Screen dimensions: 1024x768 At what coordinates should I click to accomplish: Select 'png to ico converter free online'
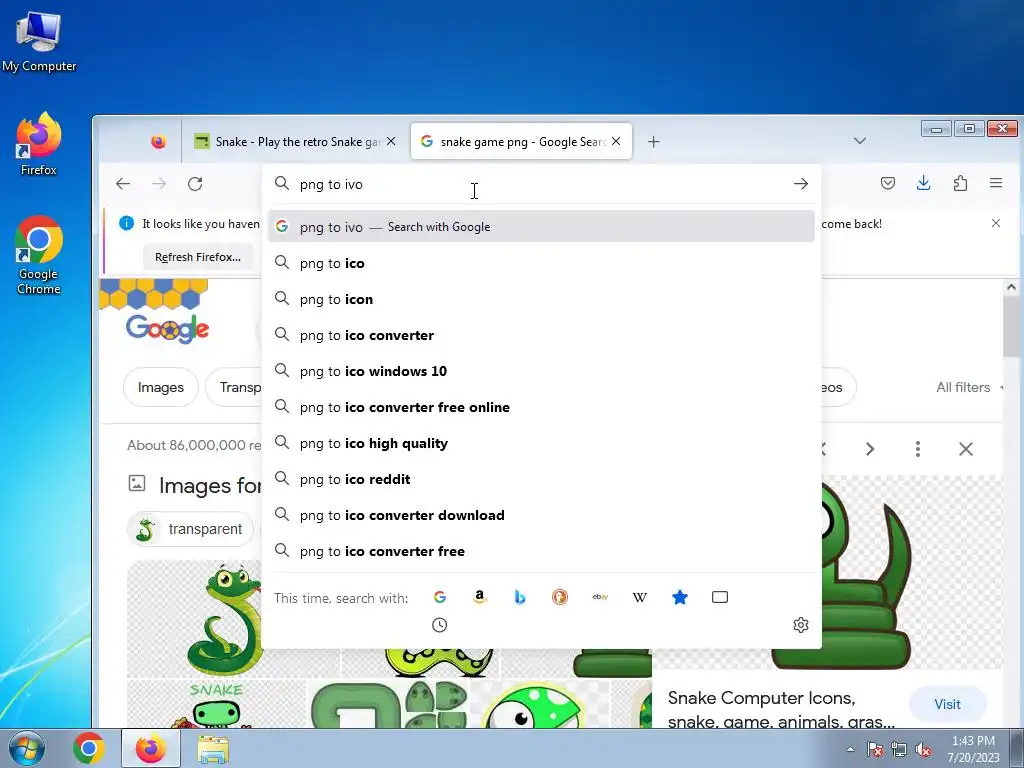(x=541, y=407)
